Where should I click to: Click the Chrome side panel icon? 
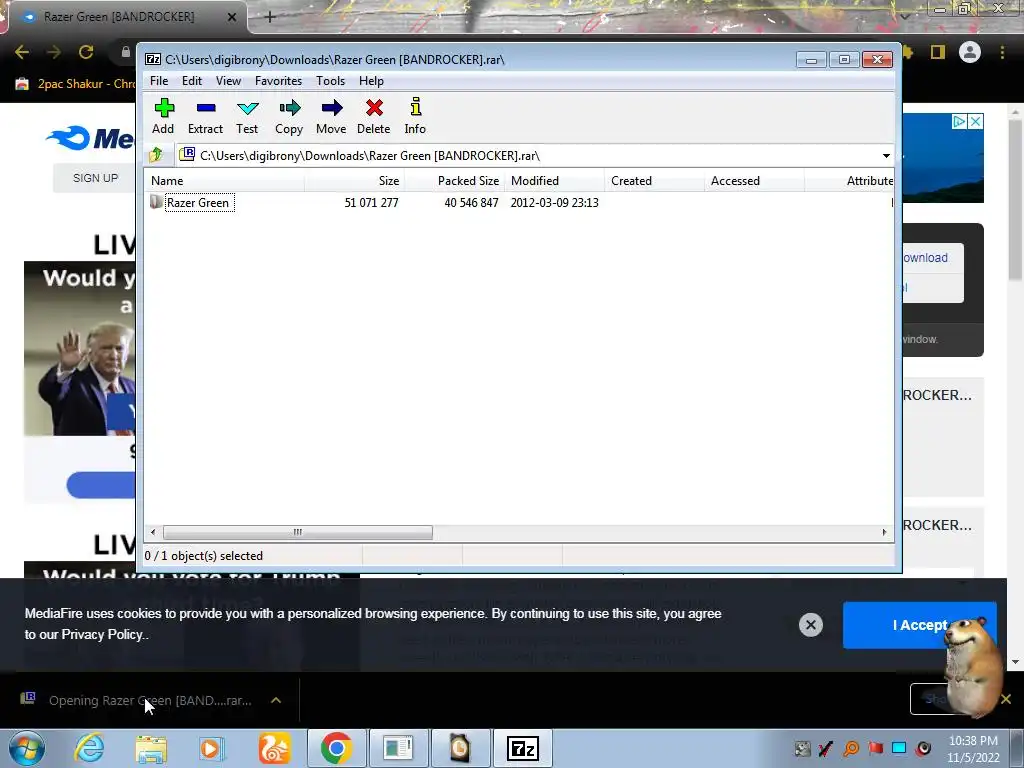(x=938, y=52)
